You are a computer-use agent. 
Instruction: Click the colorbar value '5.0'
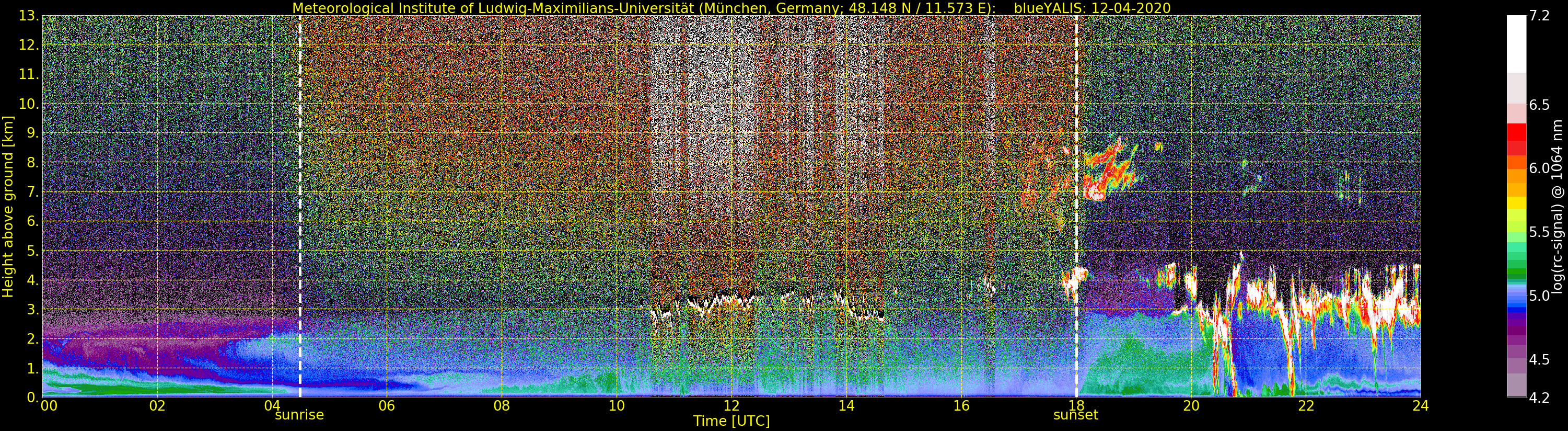(x=1539, y=296)
